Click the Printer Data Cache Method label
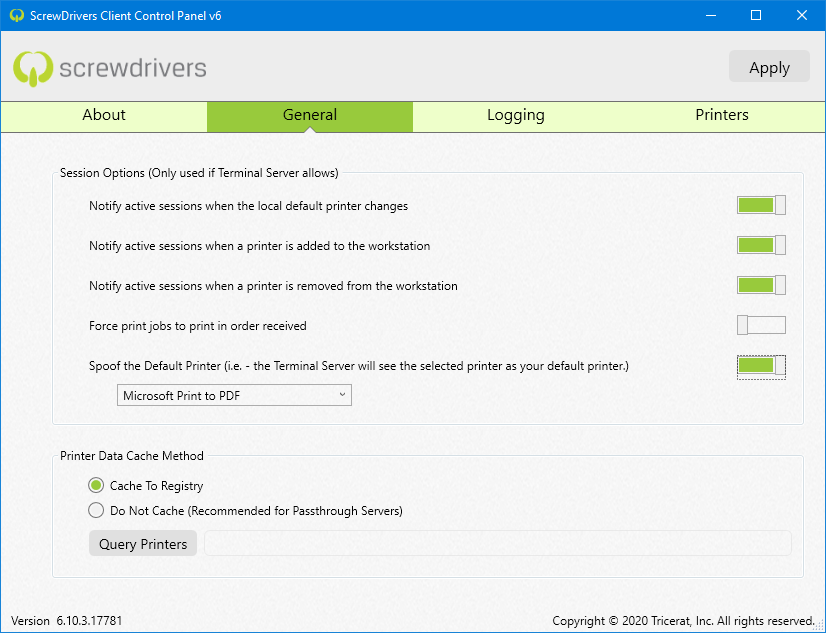The image size is (826, 633). (132, 456)
